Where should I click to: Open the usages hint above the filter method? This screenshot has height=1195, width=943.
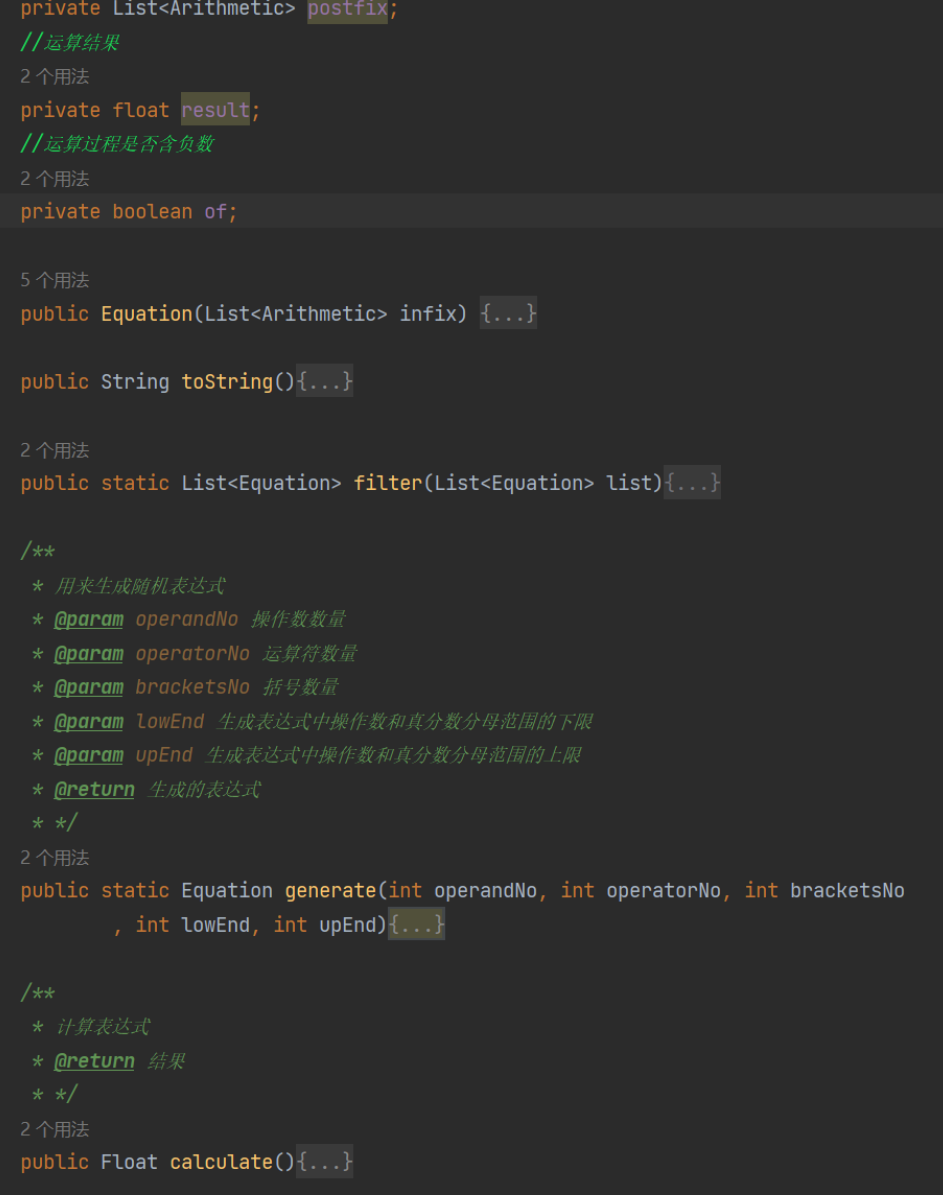(x=55, y=451)
